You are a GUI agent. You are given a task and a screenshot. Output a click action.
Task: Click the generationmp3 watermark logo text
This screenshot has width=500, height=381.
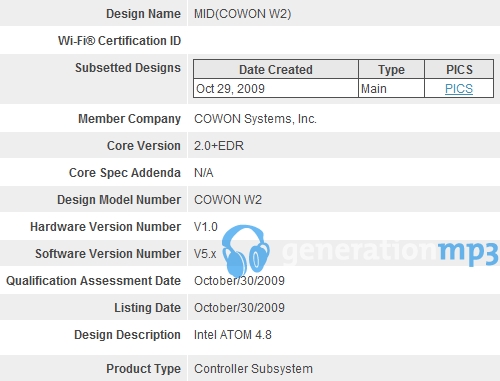(391, 252)
